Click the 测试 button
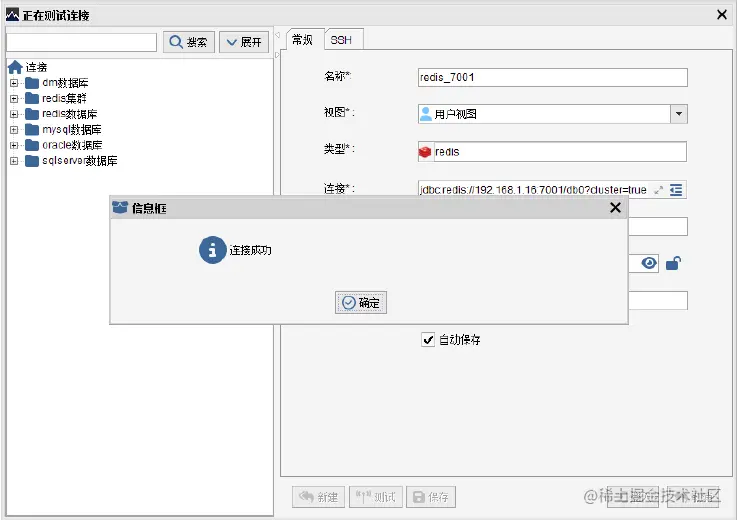Image resolution: width=737 pixels, height=520 pixels. (376, 497)
